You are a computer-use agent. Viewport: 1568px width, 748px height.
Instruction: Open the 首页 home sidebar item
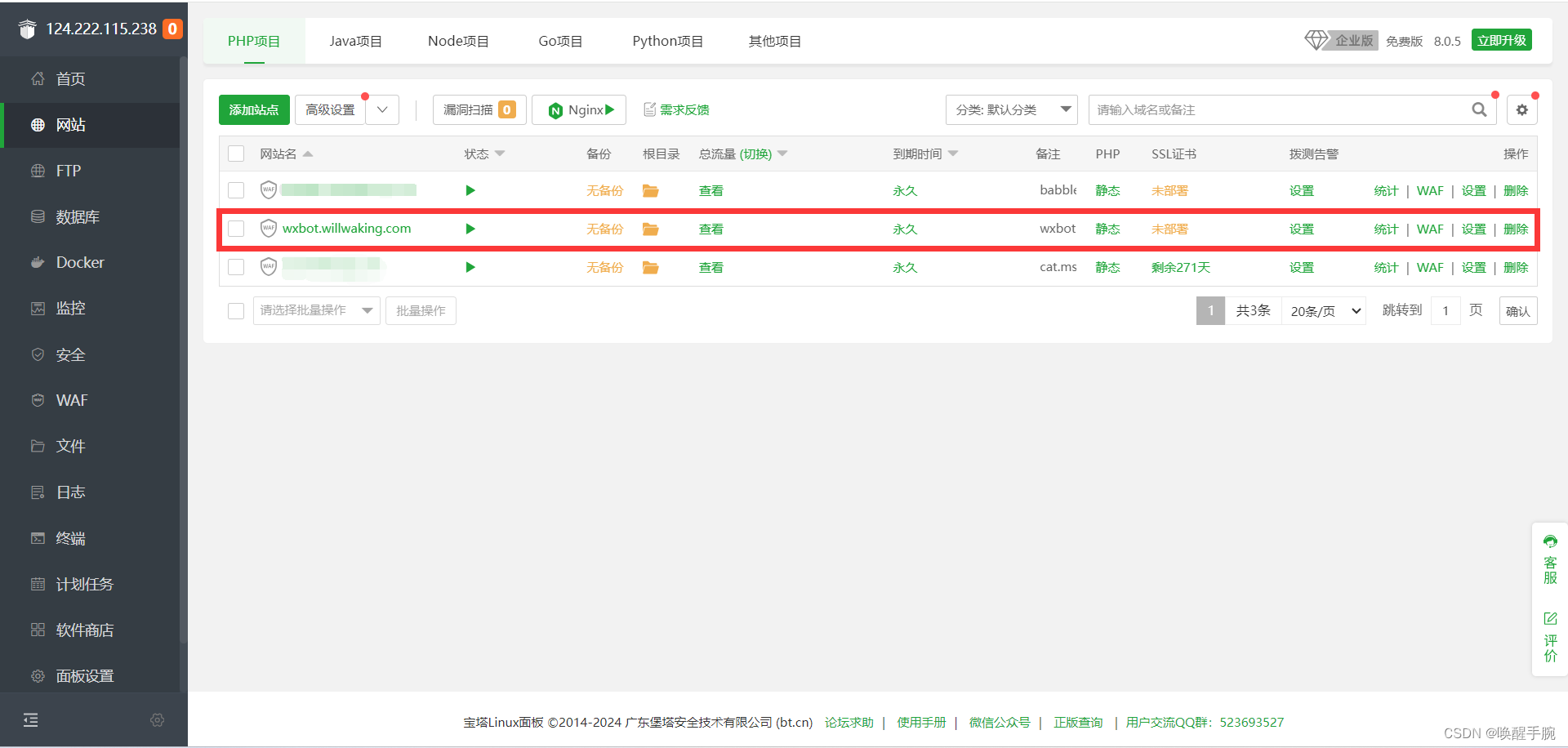click(90, 79)
